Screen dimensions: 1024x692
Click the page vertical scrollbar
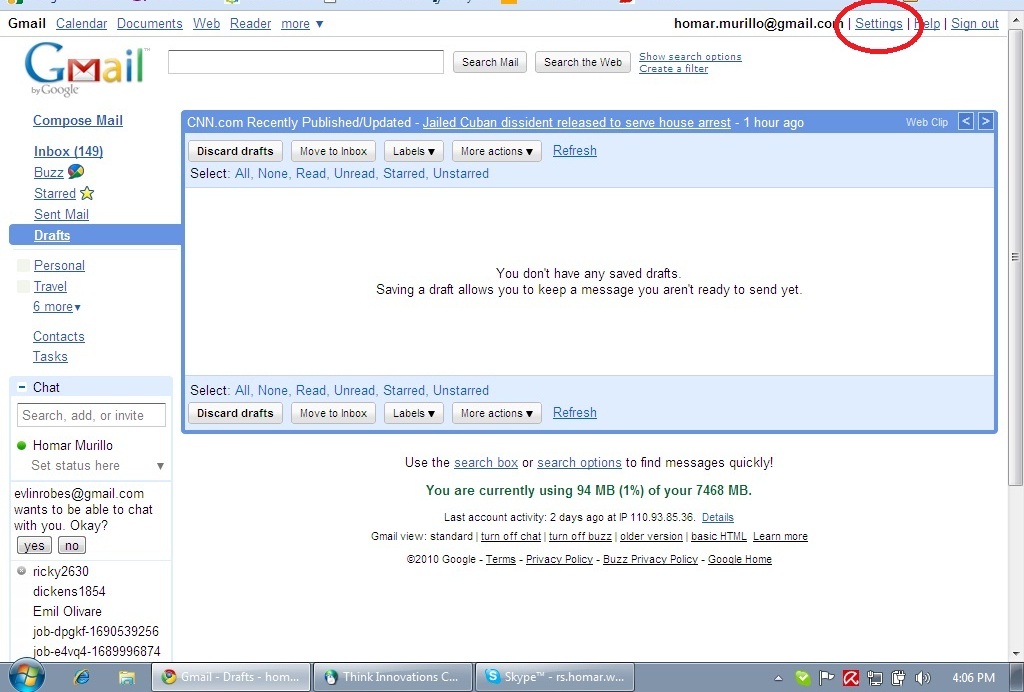coord(1016,257)
